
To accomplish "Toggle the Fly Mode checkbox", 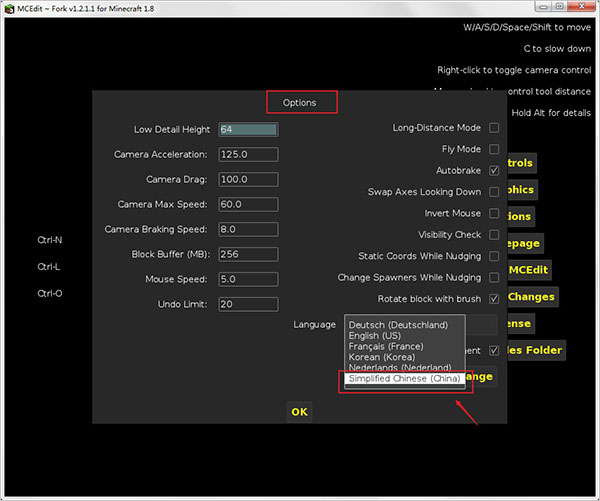I will [x=494, y=149].
